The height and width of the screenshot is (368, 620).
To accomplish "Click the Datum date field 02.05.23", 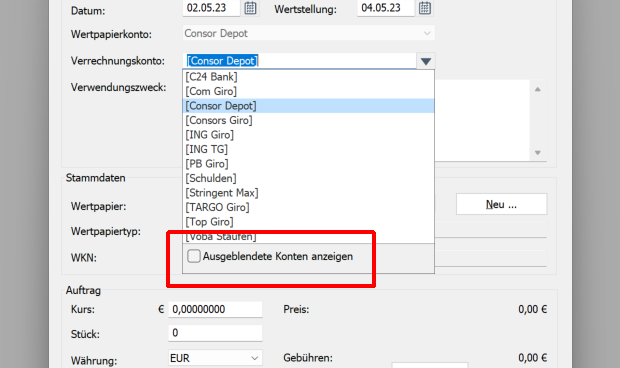I will point(211,8).
